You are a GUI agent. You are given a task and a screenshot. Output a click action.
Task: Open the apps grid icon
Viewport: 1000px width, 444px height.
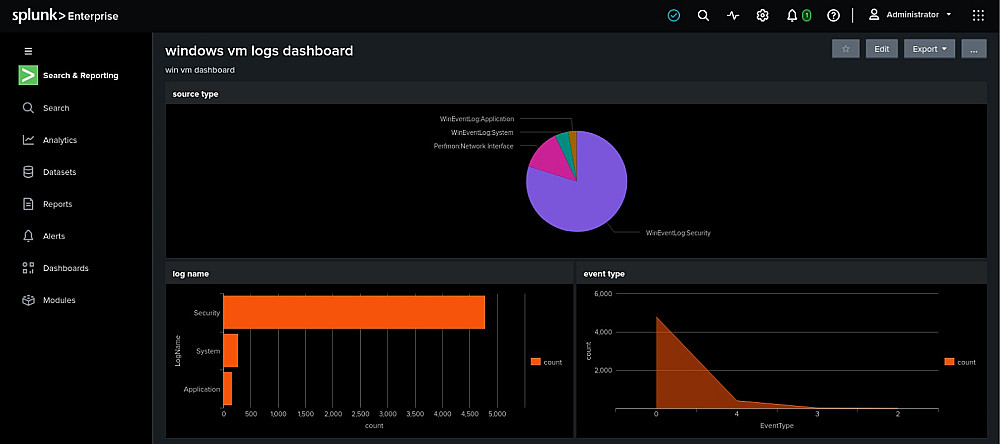coord(978,16)
